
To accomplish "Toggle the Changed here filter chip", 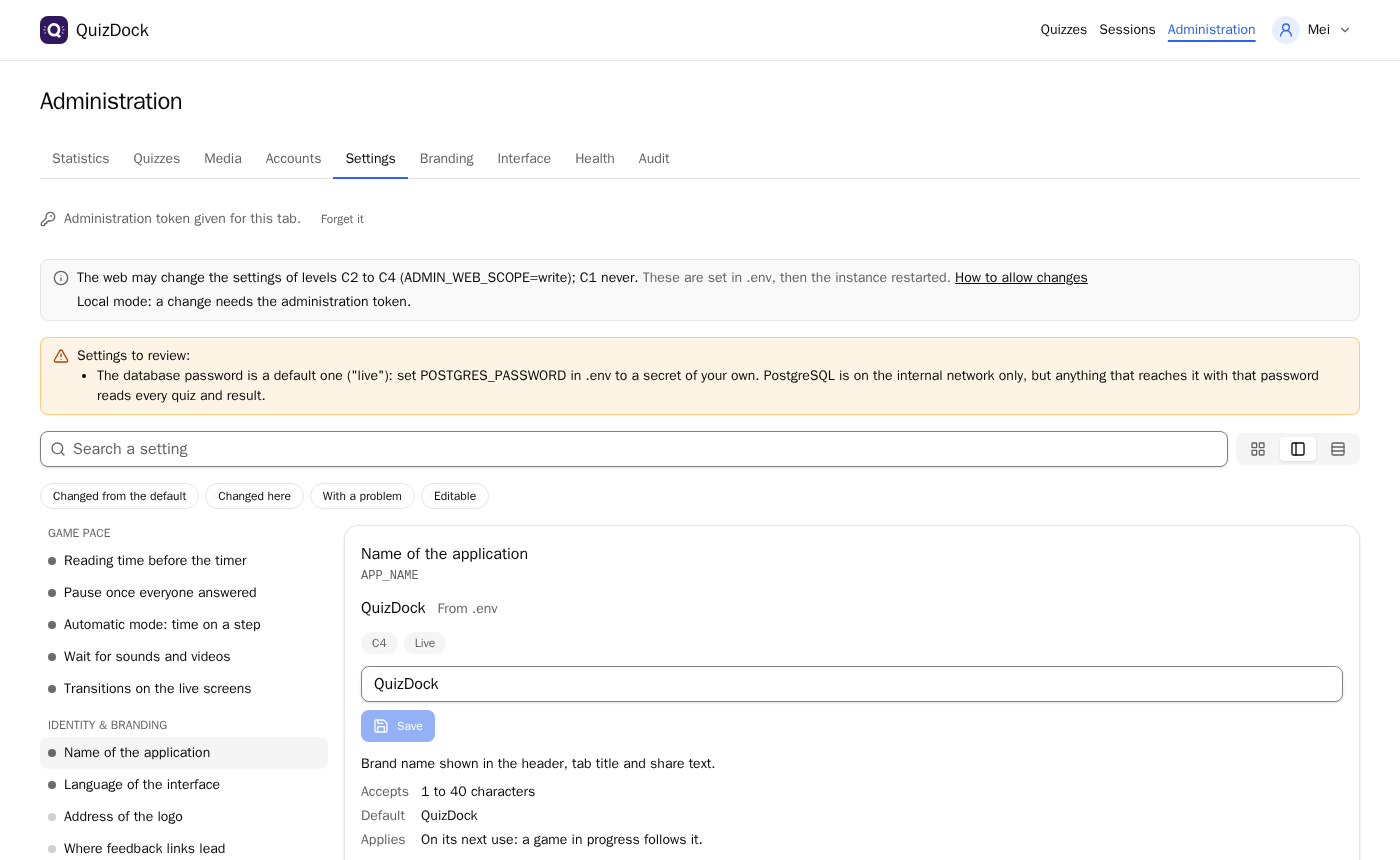I will pyautogui.click(x=254, y=496).
